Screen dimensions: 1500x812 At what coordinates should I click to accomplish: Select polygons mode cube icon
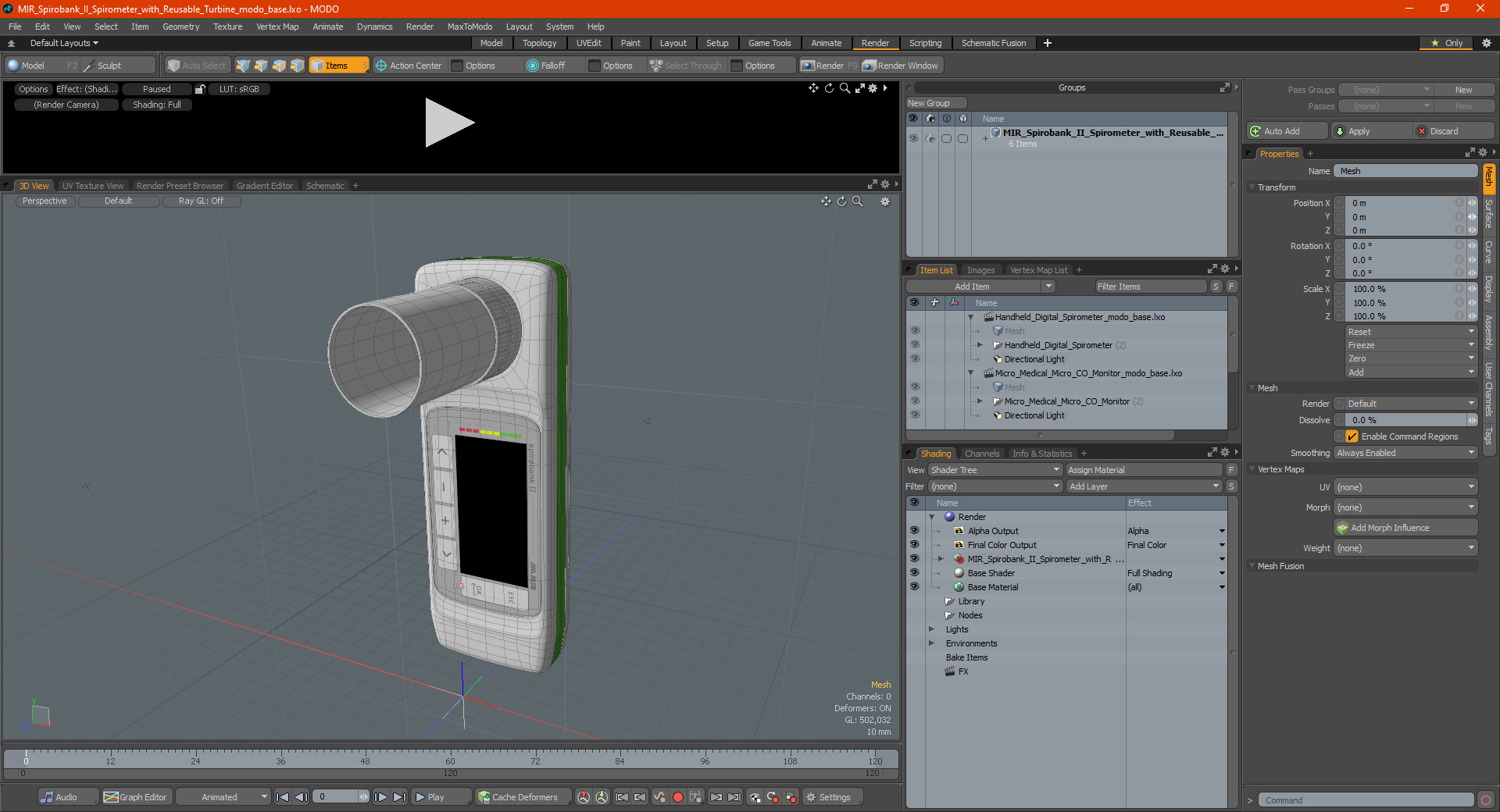279,66
